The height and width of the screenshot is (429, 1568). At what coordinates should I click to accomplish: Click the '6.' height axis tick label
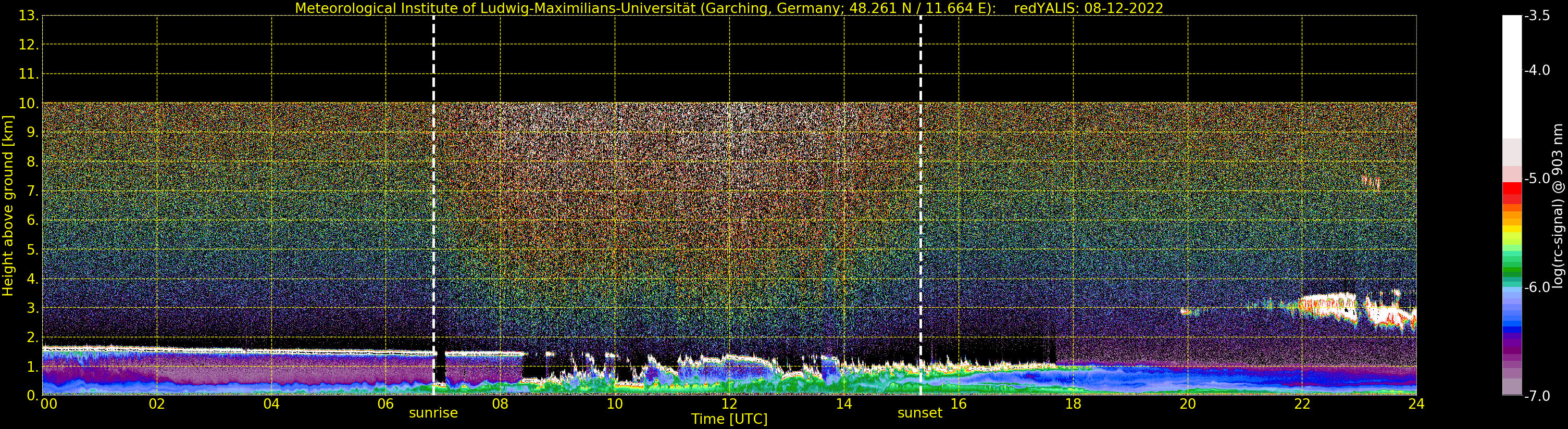pyautogui.click(x=33, y=220)
